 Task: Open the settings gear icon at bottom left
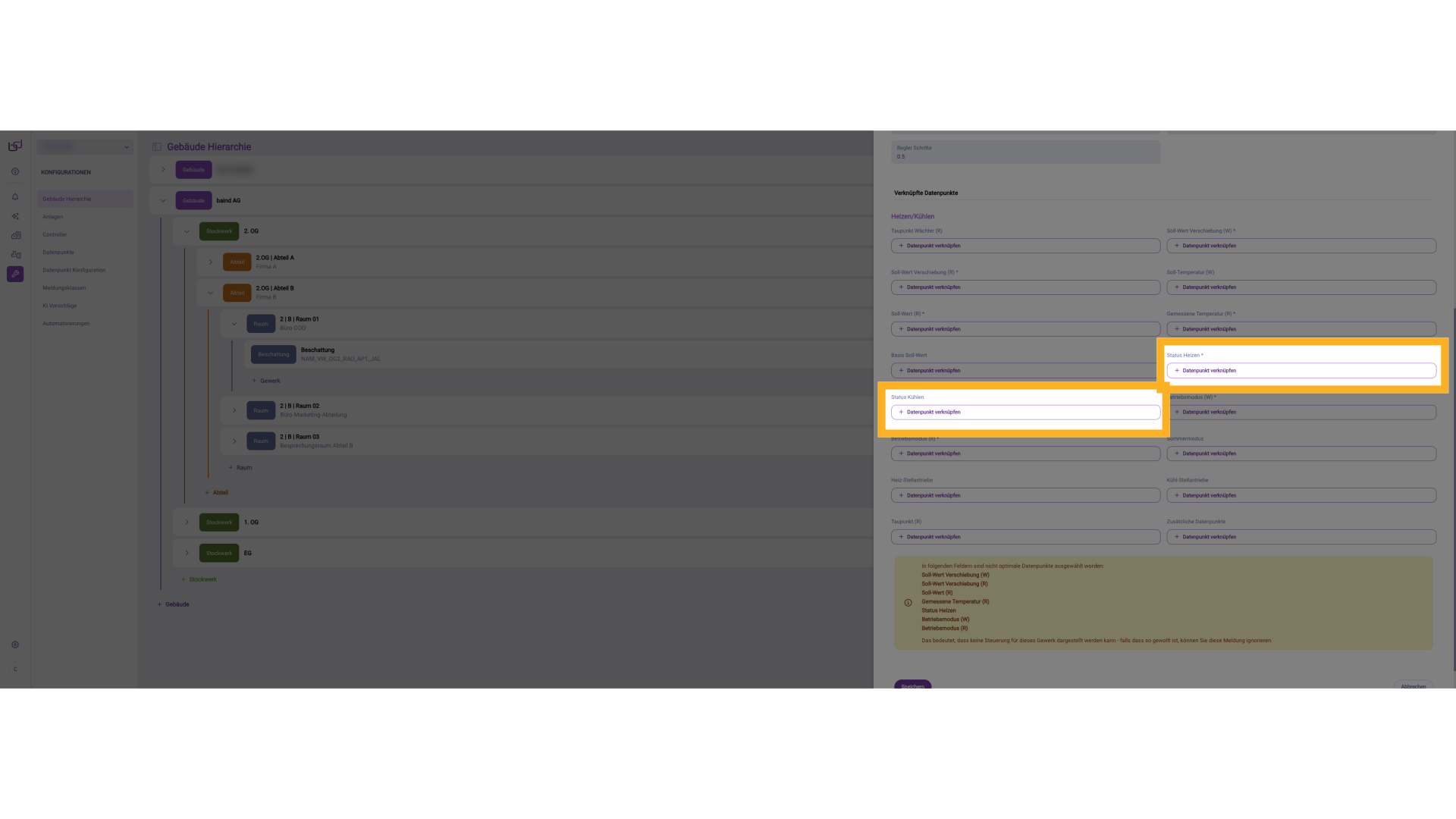[15, 645]
